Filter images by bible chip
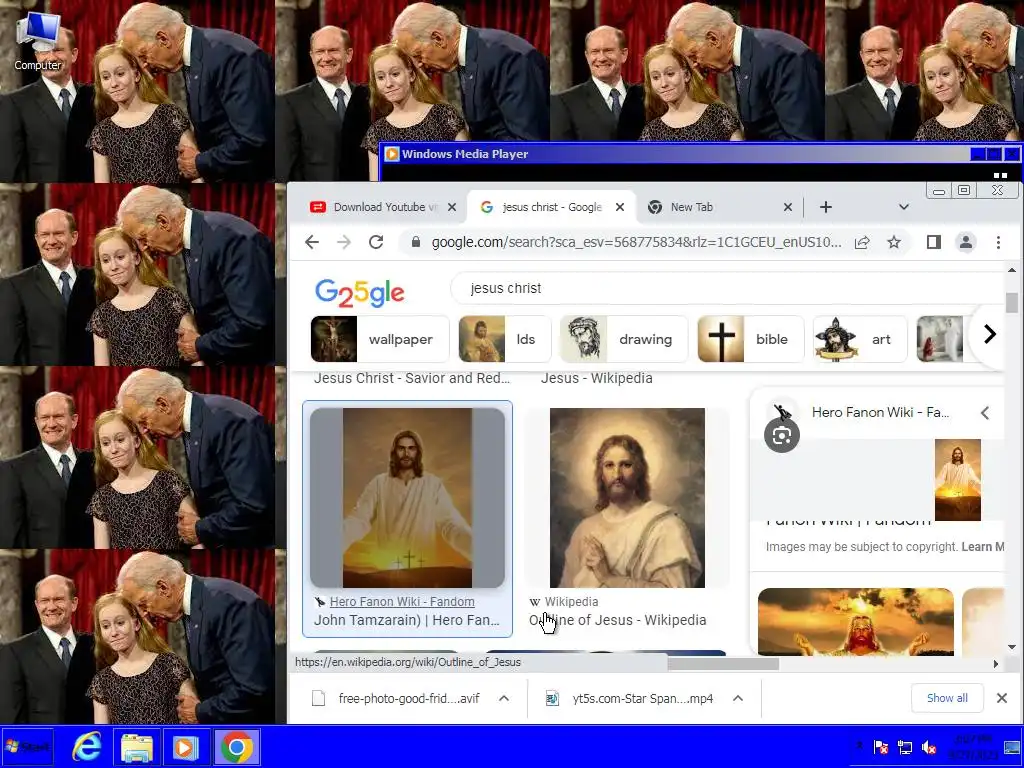1024x768 pixels. pyautogui.click(x=750, y=339)
